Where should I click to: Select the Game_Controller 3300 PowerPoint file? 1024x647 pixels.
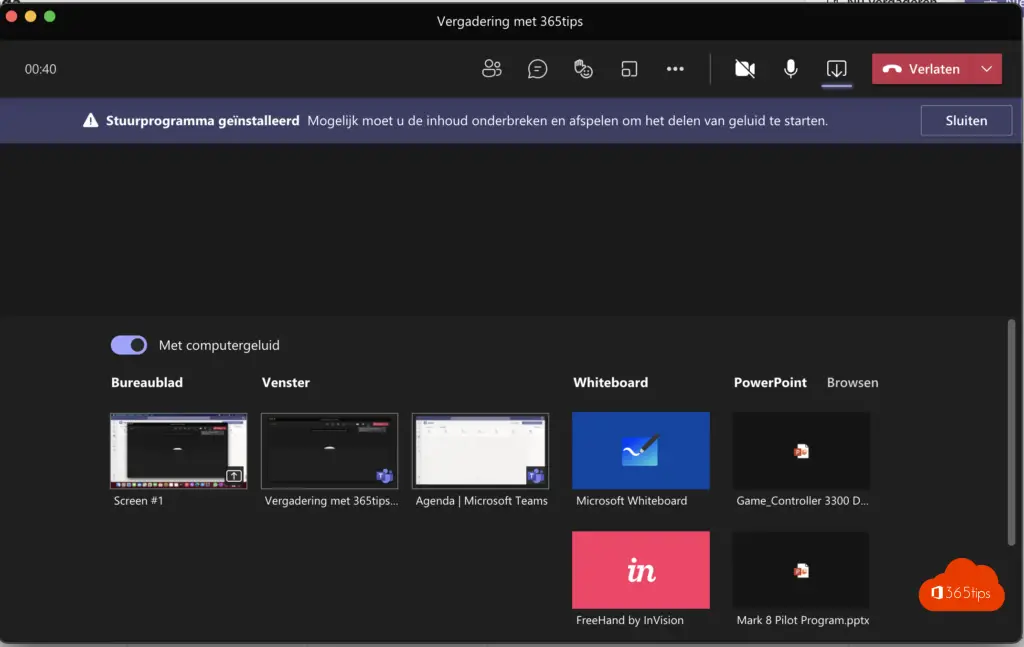(801, 450)
